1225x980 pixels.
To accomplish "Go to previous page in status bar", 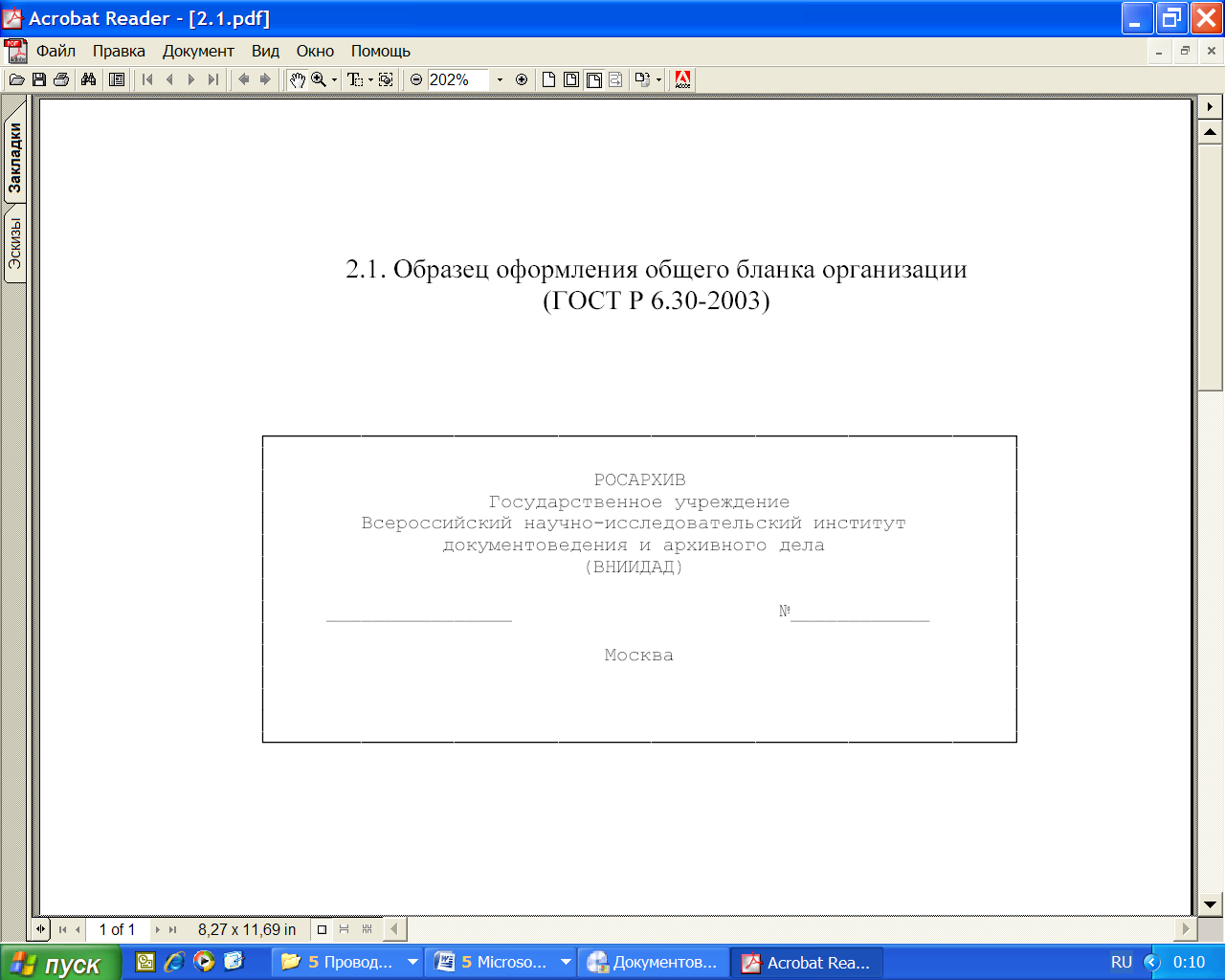I will coord(78,929).
